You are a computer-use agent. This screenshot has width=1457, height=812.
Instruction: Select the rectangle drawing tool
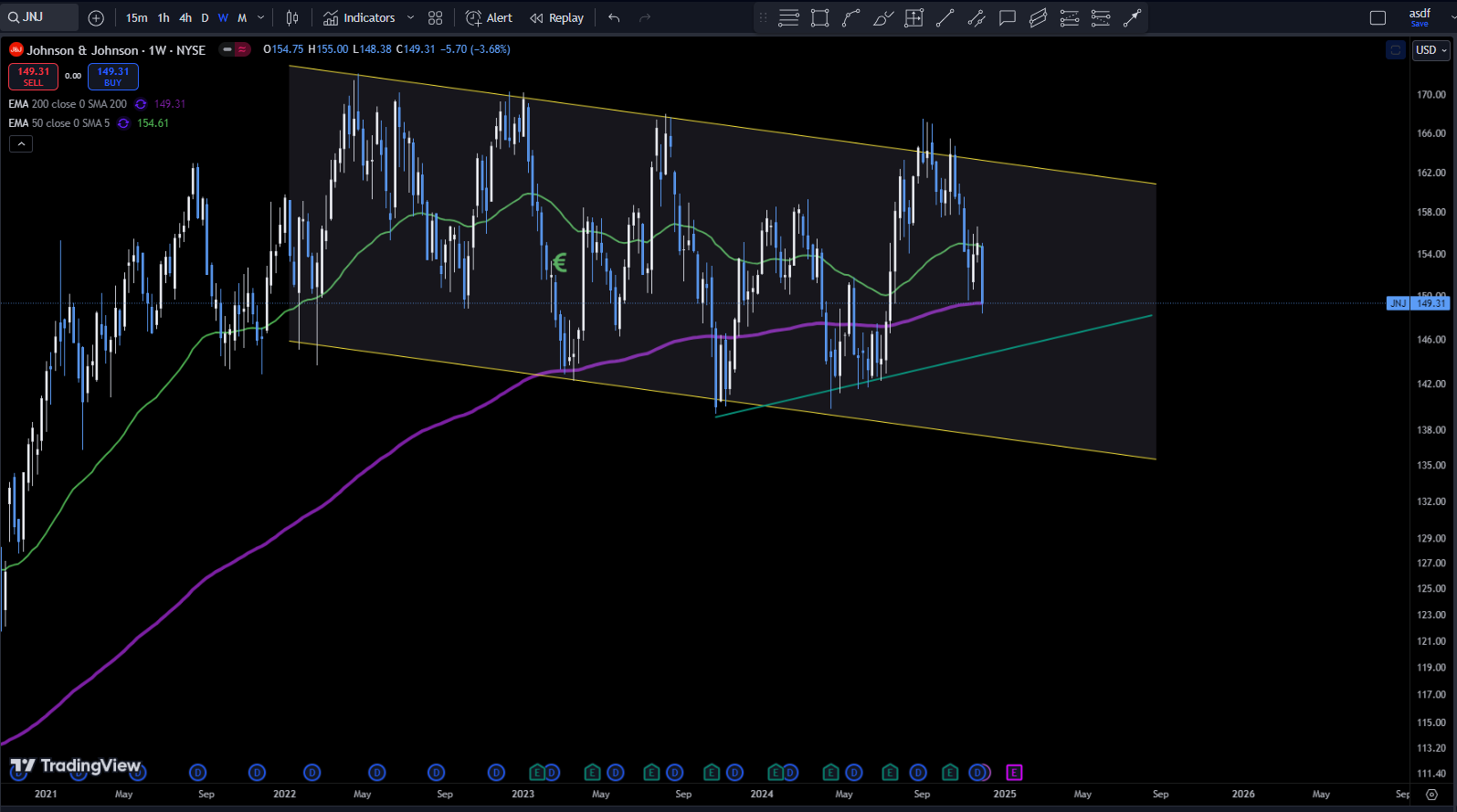point(820,18)
